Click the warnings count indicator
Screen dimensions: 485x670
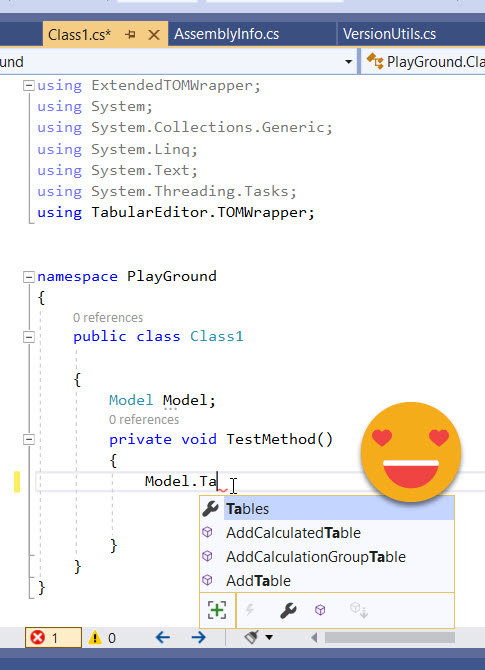pyautogui.click(x=102, y=638)
